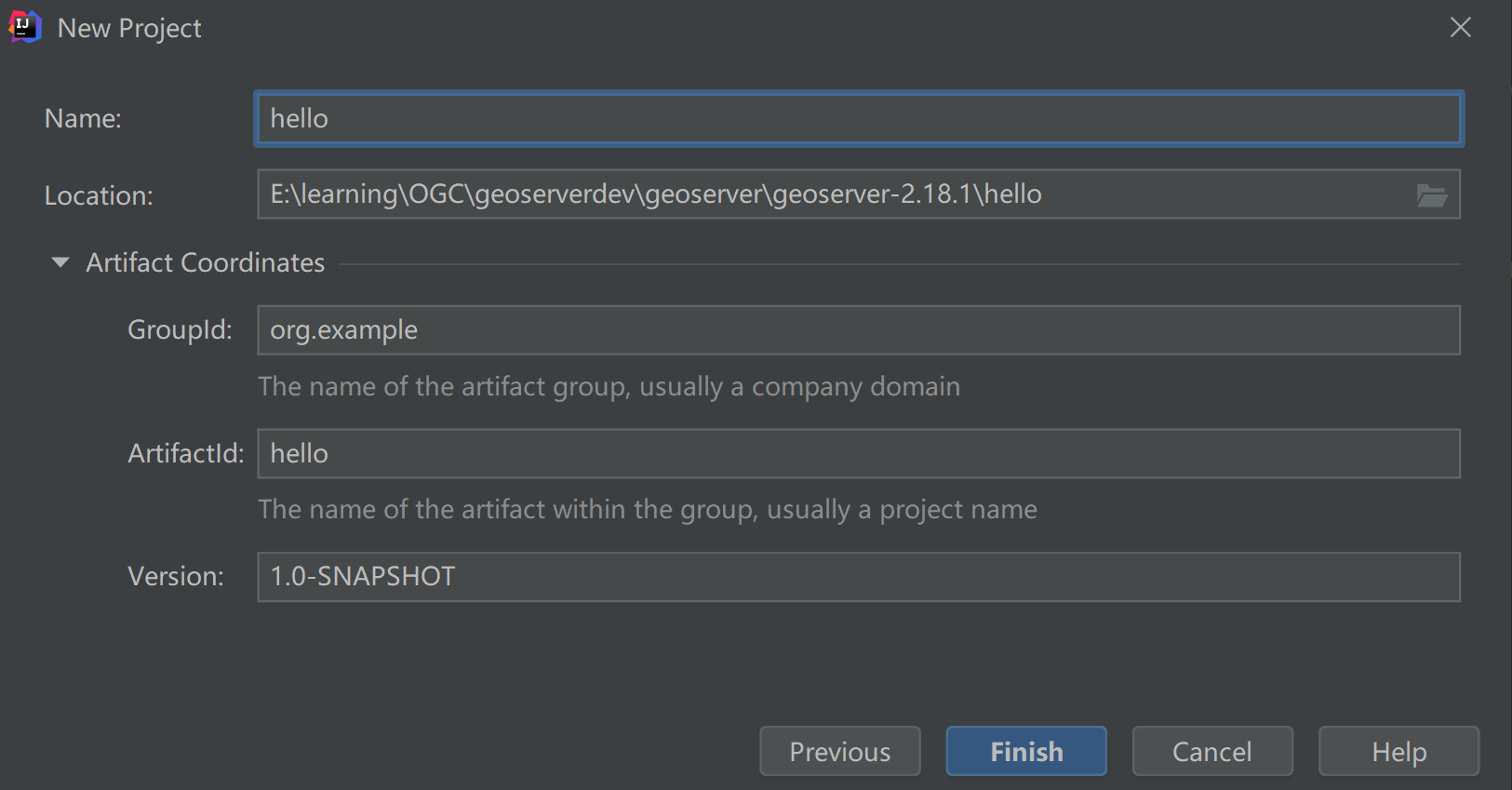Screen dimensions: 1512x790
Task: Edit the Version field showing 1.0-SNAPSHOT
Action: [x=858, y=577]
